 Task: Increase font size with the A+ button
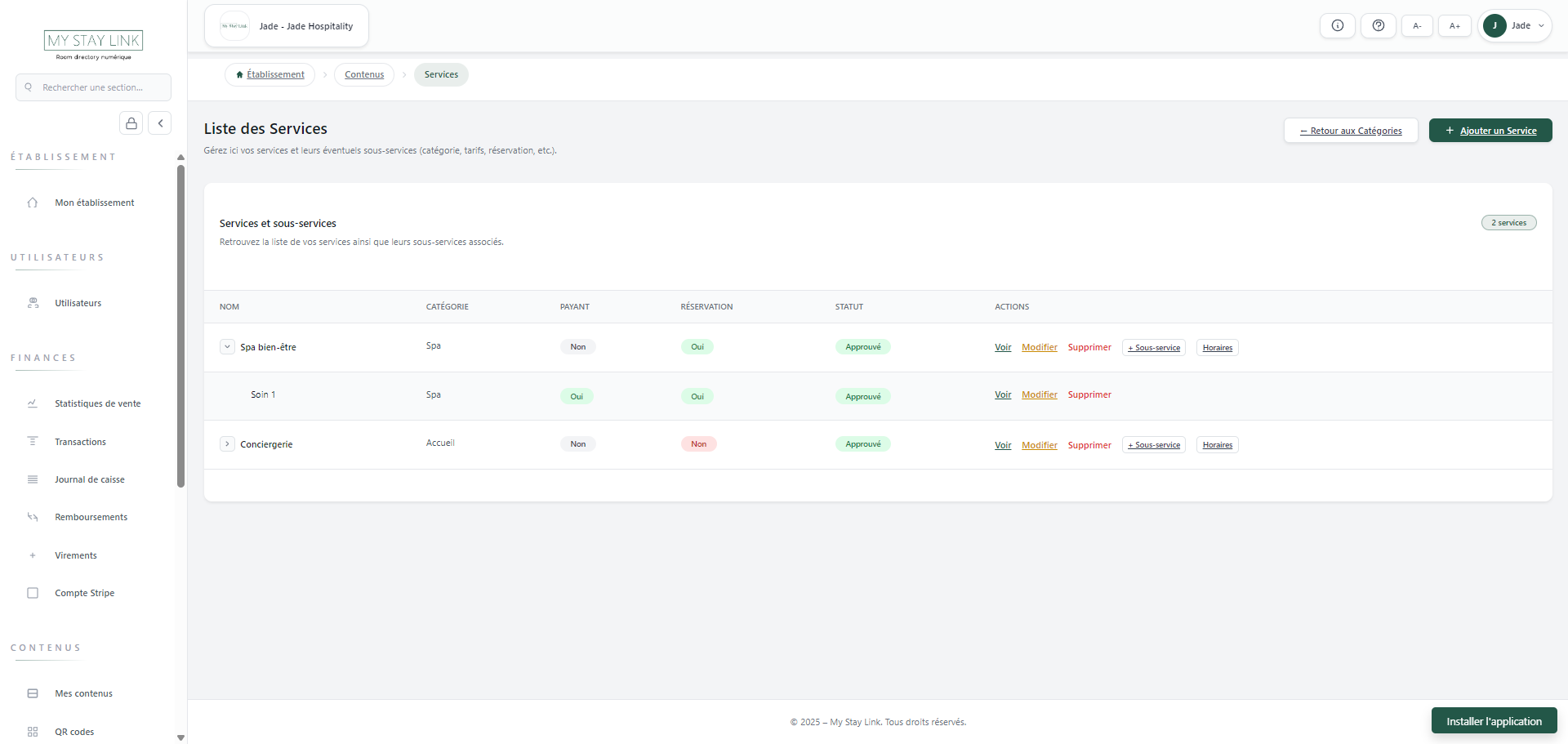pyautogui.click(x=1454, y=25)
